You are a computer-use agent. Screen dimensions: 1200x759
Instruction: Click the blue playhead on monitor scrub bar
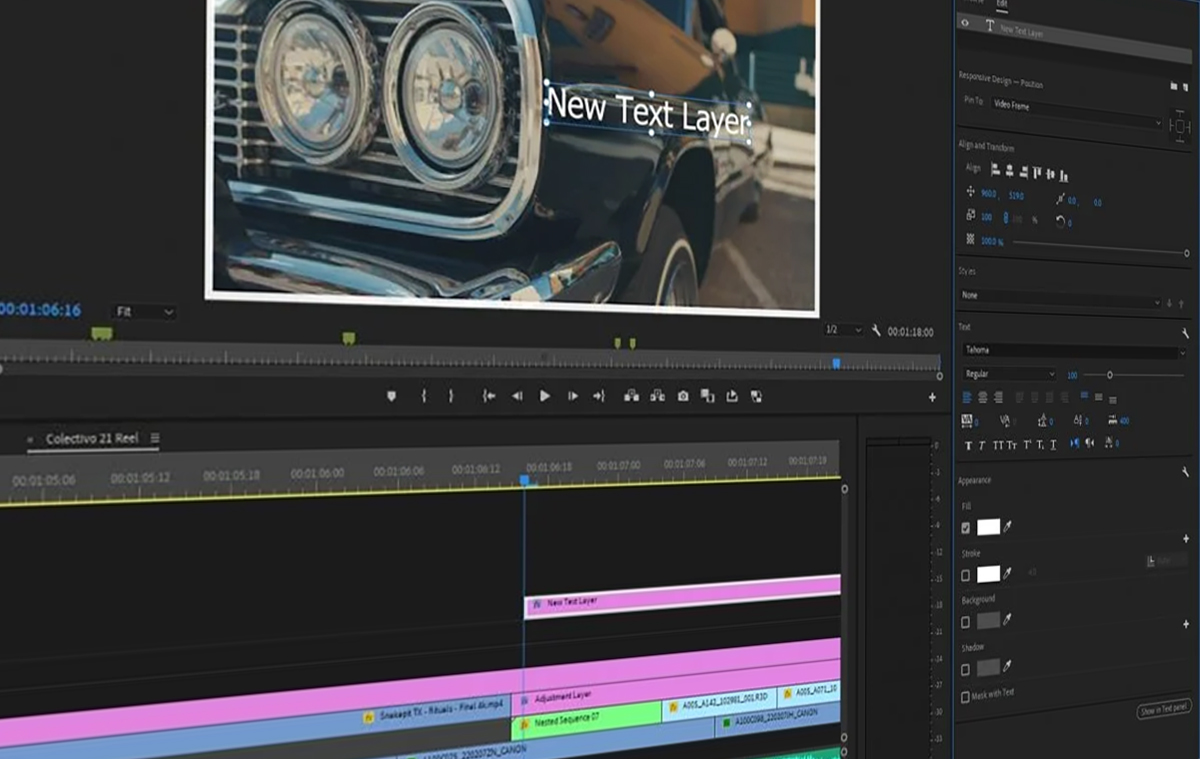836,363
